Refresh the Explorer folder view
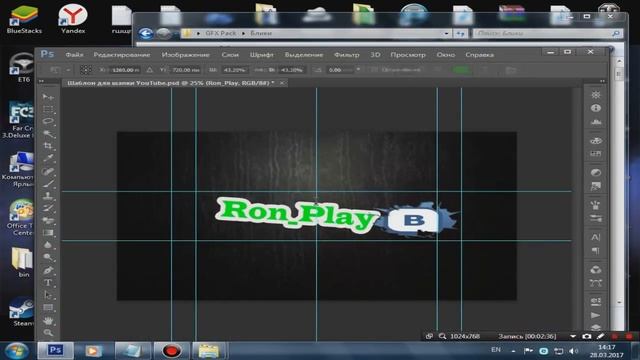This screenshot has height=360, width=640. (460, 33)
